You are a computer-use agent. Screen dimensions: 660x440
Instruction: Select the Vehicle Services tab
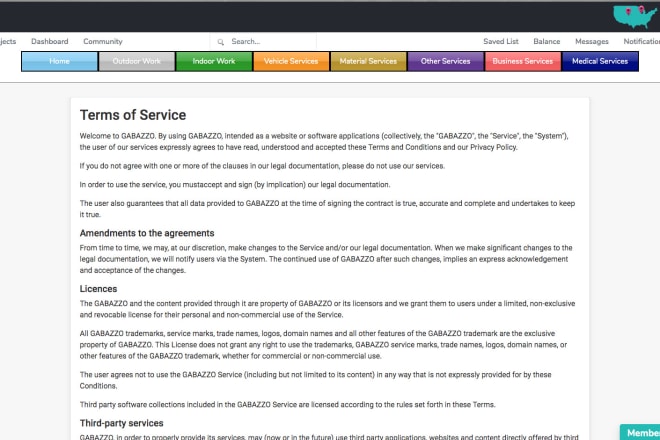pos(291,61)
